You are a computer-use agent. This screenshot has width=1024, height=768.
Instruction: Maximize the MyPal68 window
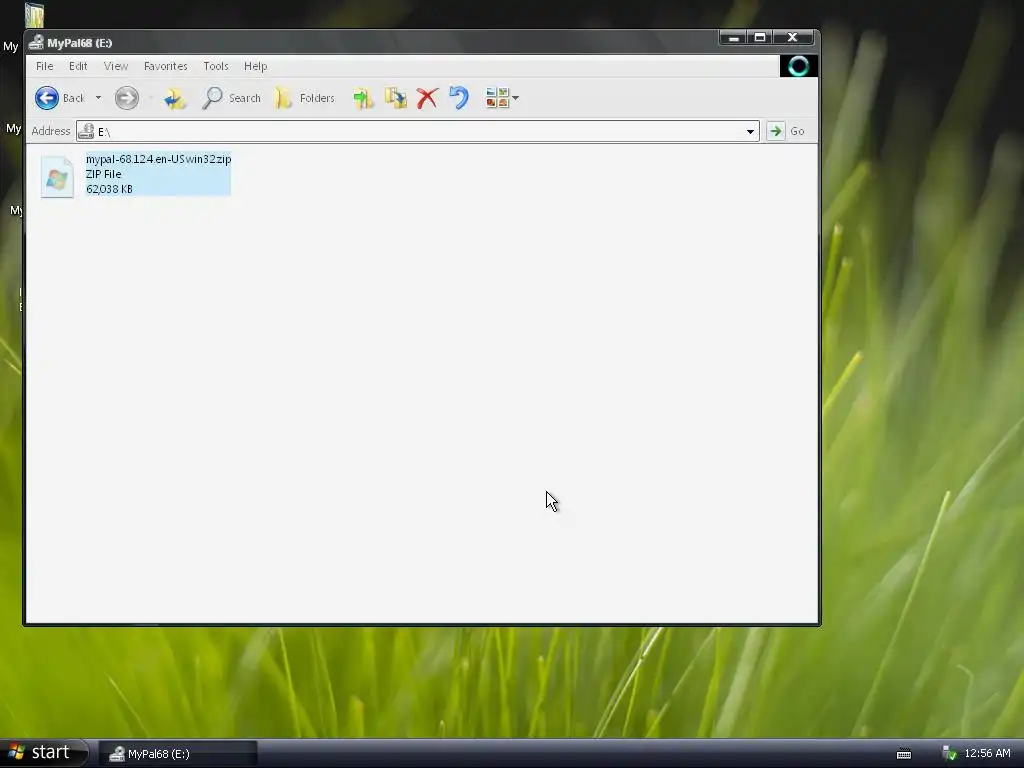760,37
